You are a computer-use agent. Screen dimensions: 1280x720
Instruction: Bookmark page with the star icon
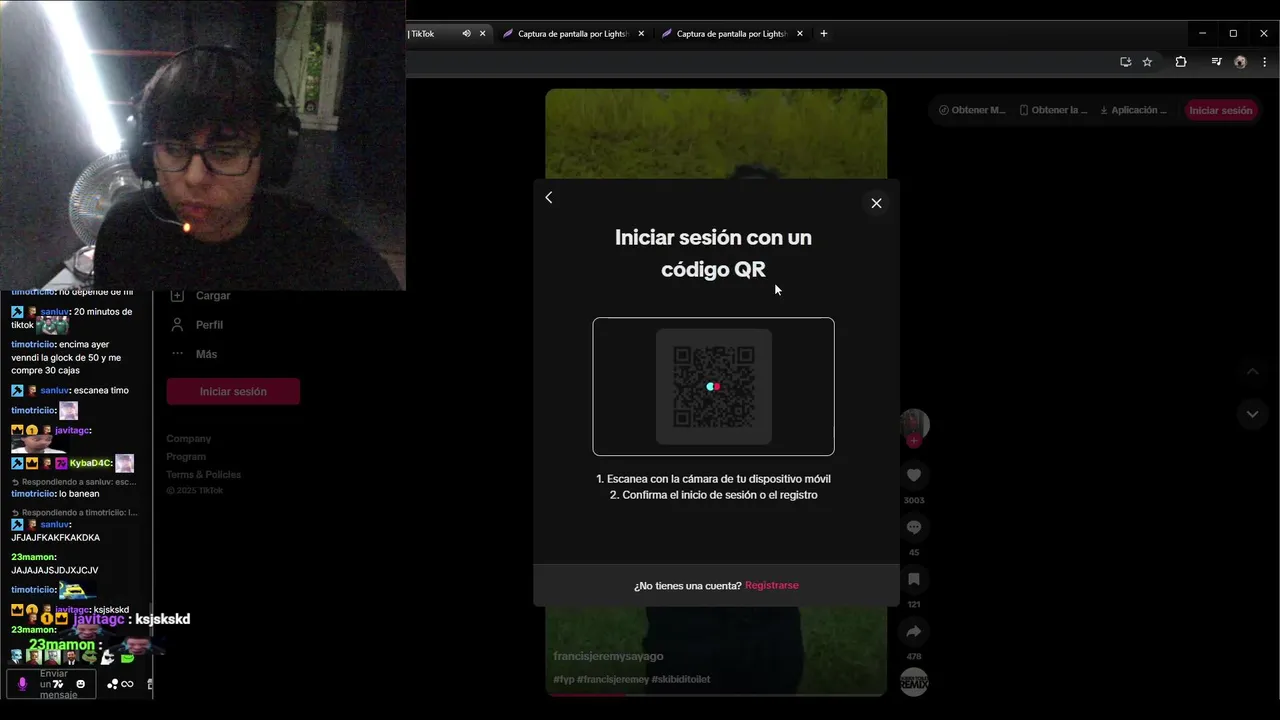[x=1147, y=62]
